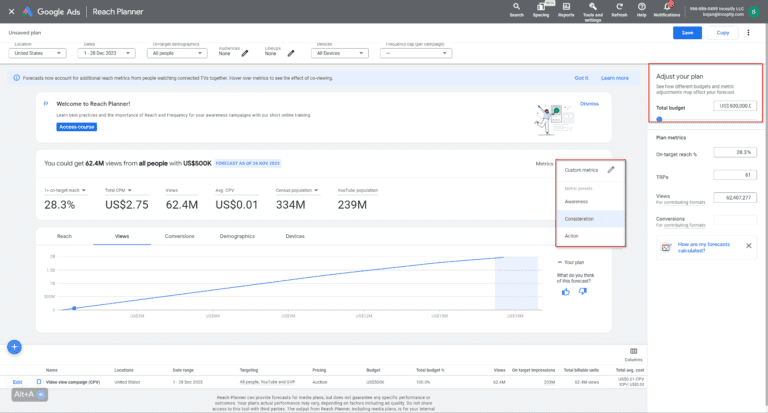Close the forecasts calculated card
This screenshot has height=413, width=768.
748,246
